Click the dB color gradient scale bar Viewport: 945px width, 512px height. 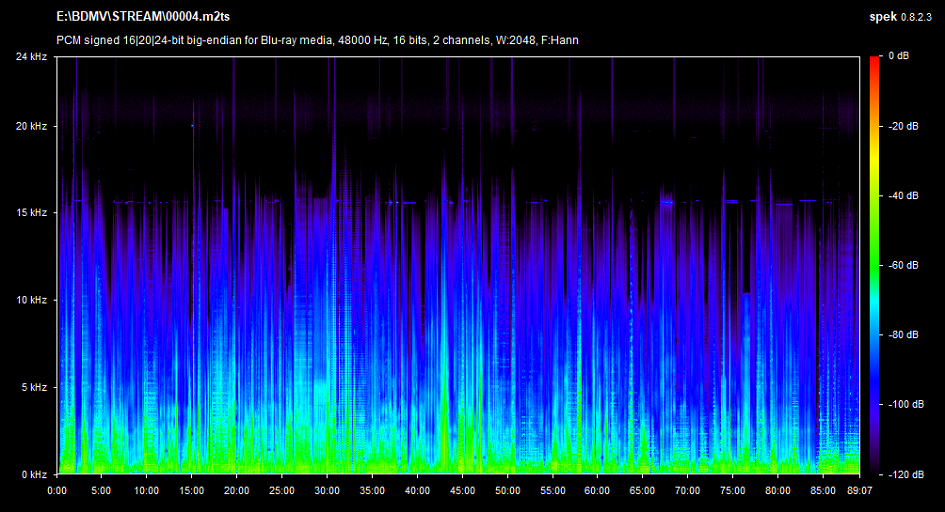point(874,264)
